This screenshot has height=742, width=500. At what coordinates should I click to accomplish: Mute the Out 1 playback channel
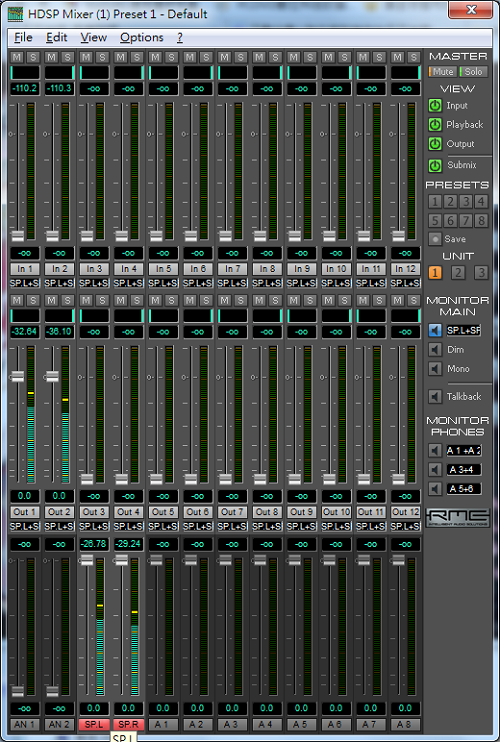tap(17, 300)
